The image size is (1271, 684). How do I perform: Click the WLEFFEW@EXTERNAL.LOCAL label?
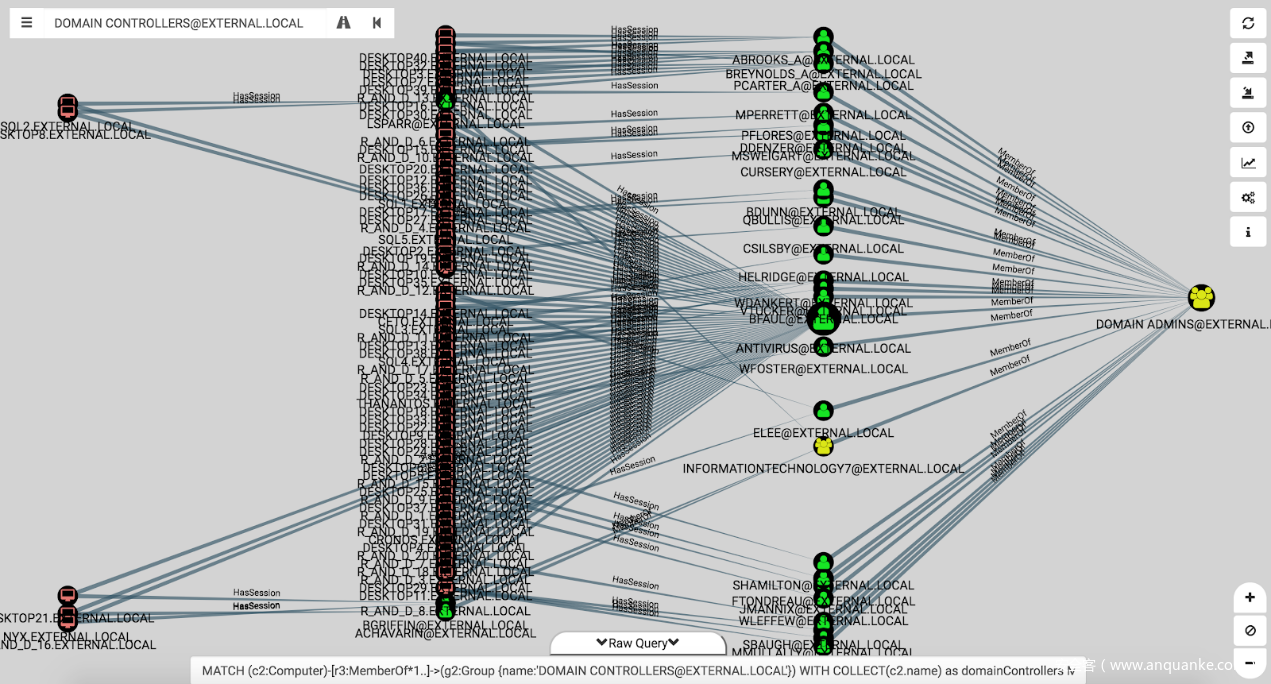[x=823, y=621]
